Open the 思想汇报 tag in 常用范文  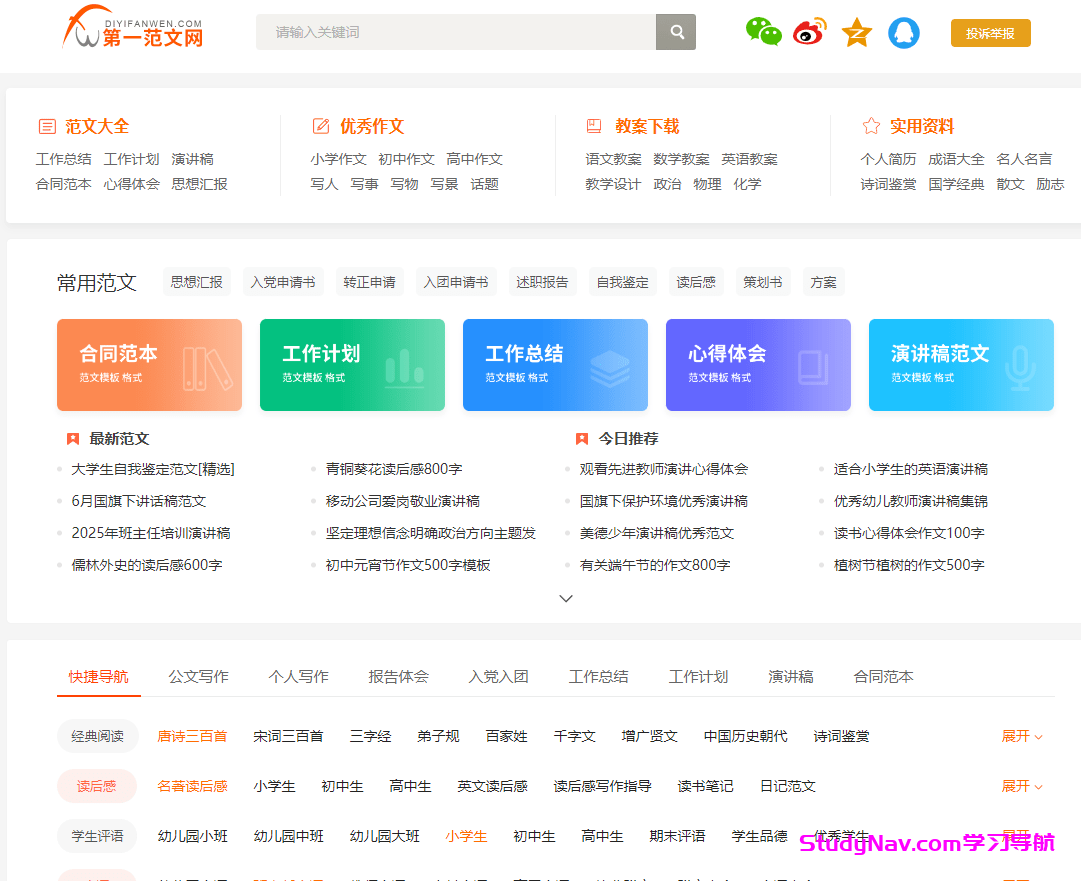click(x=196, y=282)
